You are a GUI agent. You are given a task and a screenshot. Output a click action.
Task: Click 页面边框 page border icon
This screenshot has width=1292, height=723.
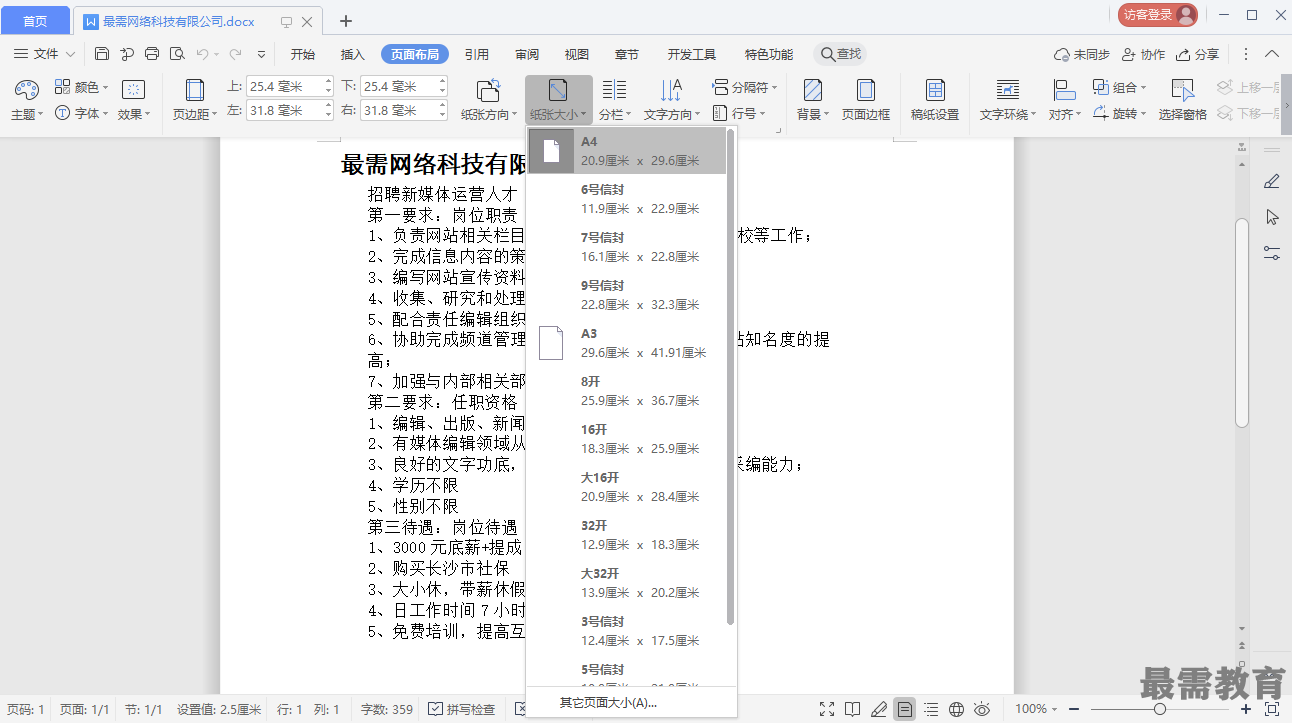click(865, 90)
